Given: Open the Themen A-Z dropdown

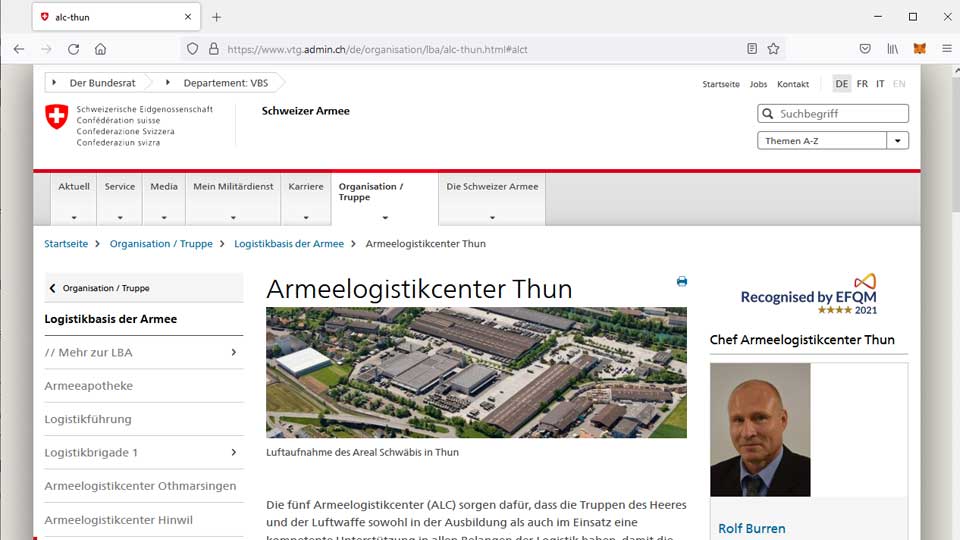Looking at the screenshot, I should pos(833,141).
